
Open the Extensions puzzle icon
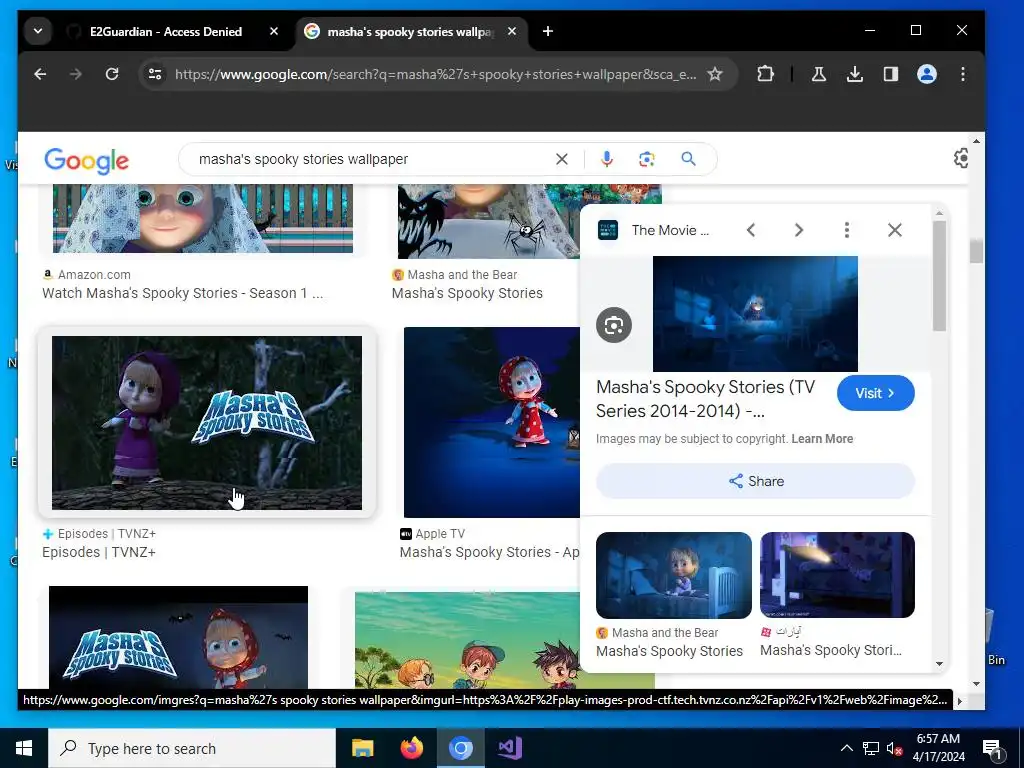pyautogui.click(x=765, y=74)
